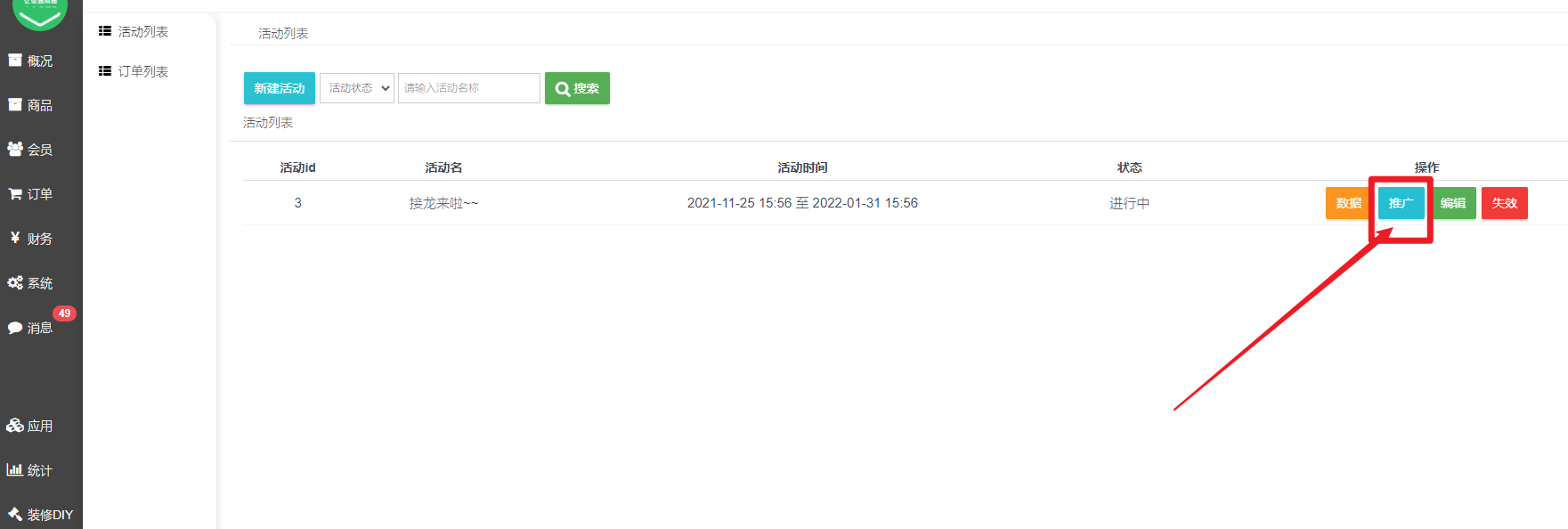Open the 会员 members section icon

point(15,150)
